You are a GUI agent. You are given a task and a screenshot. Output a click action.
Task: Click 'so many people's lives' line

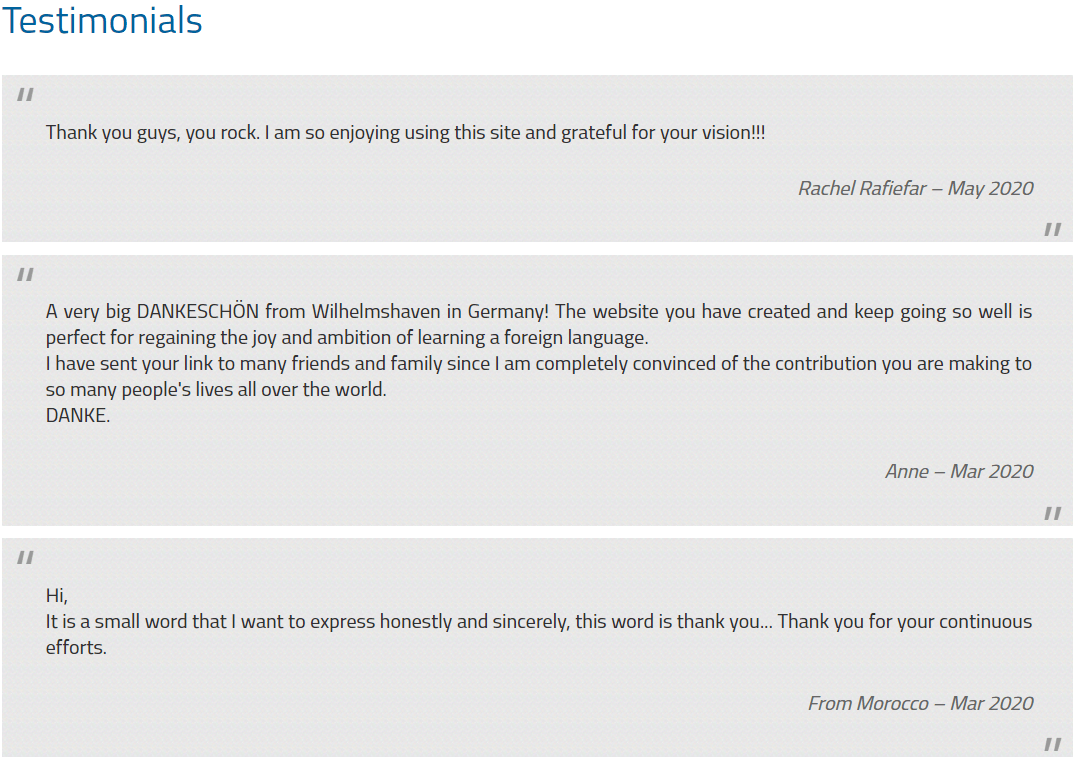(216, 389)
